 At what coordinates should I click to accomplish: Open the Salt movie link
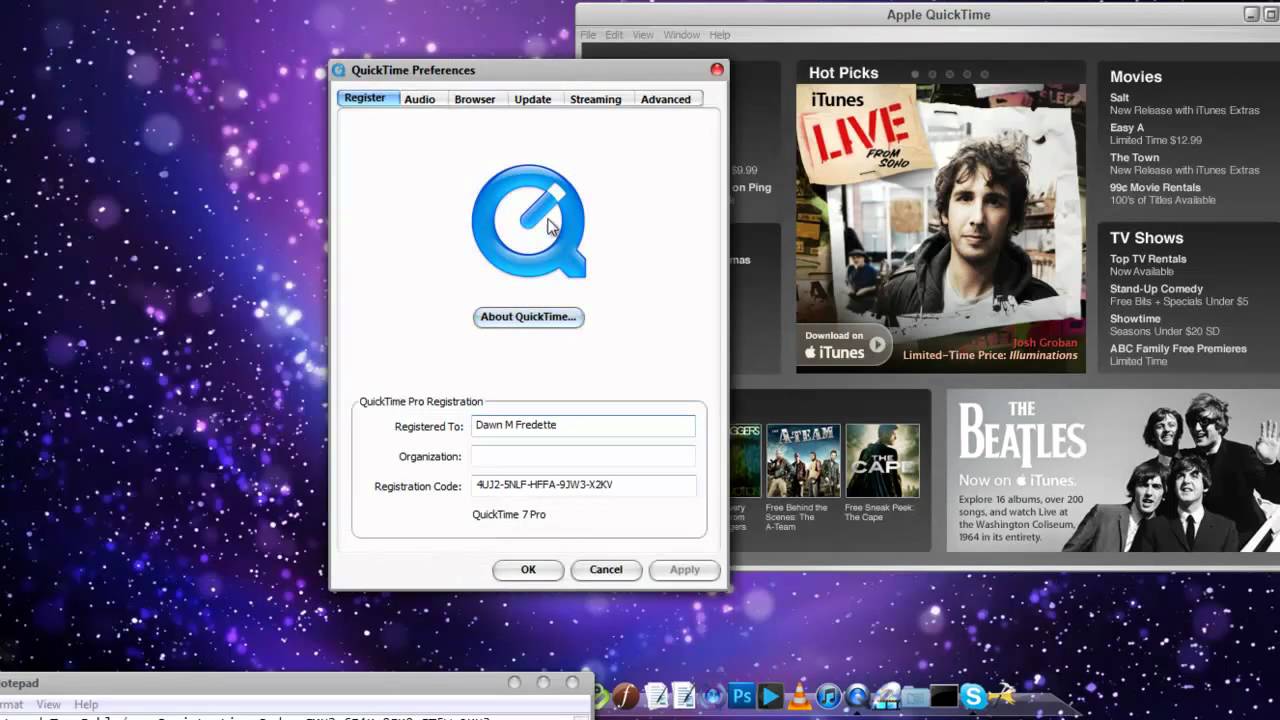click(1119, 98)
